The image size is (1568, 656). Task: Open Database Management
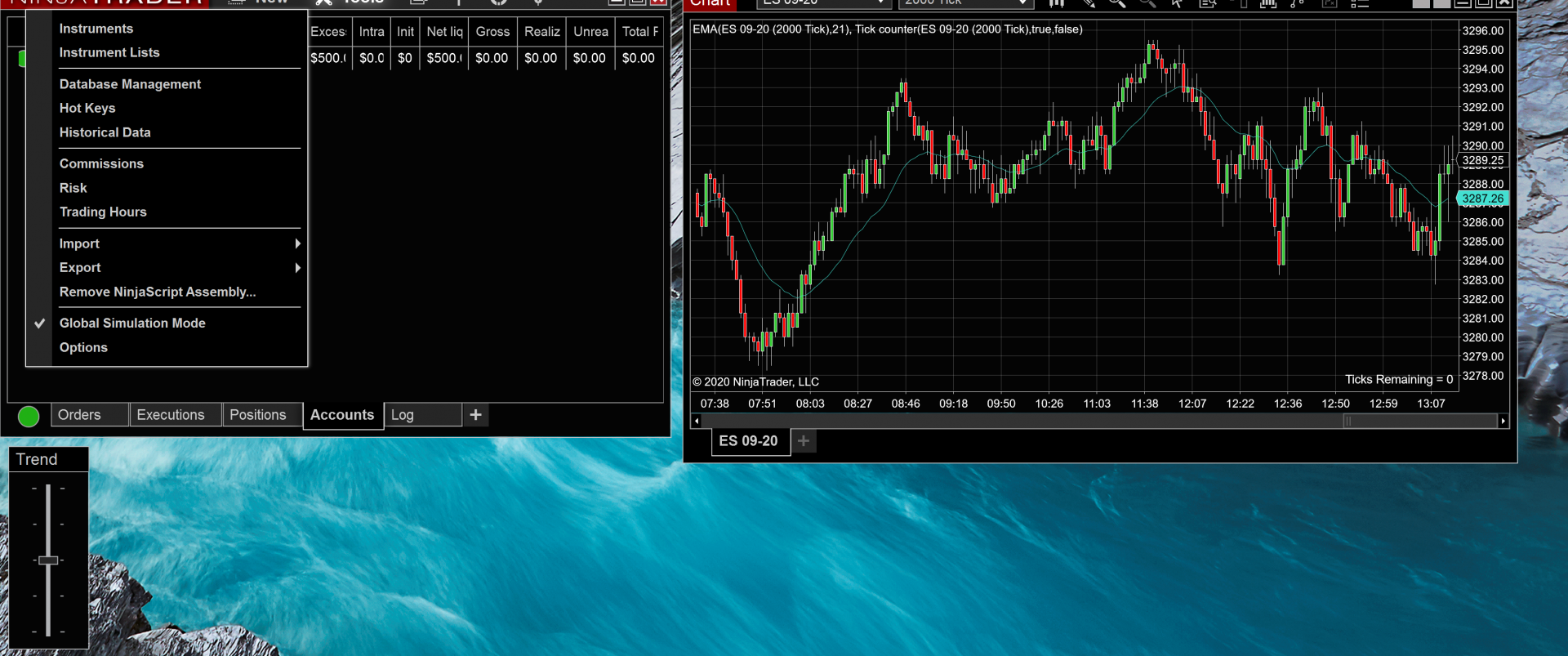point(130,84)
